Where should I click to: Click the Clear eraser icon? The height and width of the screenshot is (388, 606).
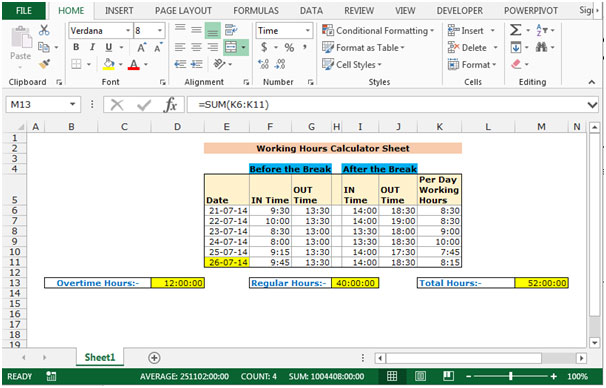tap(516, 64)
